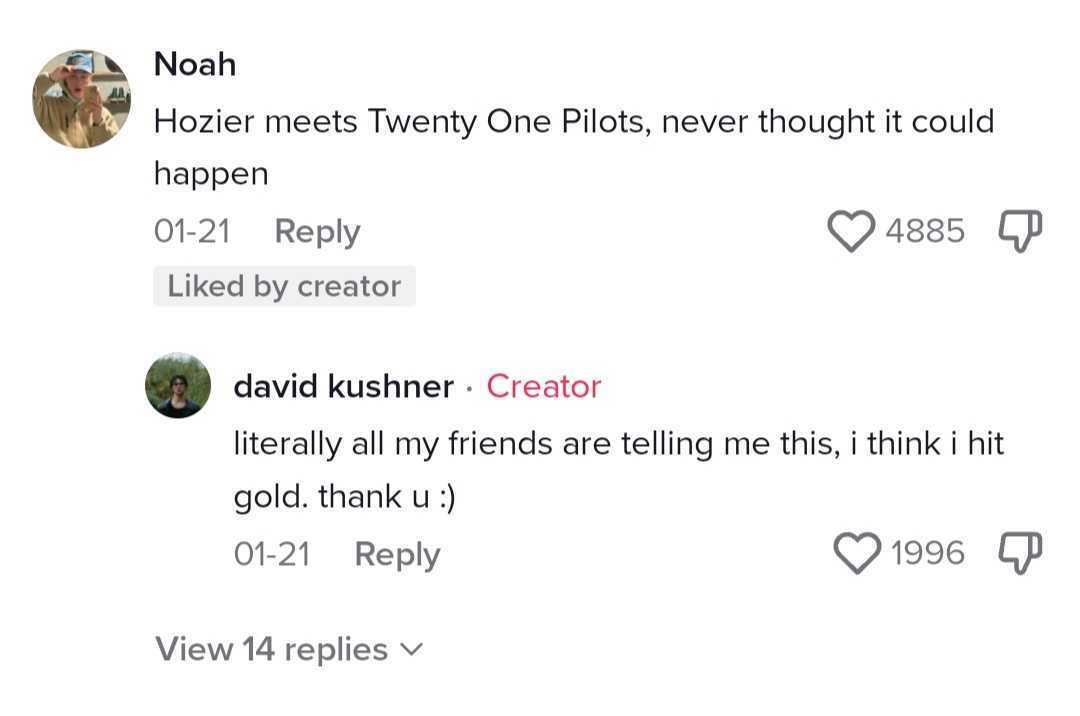Click the 1996 like count
This screenshot has height=716, width=1080.
tap(927, 553)
